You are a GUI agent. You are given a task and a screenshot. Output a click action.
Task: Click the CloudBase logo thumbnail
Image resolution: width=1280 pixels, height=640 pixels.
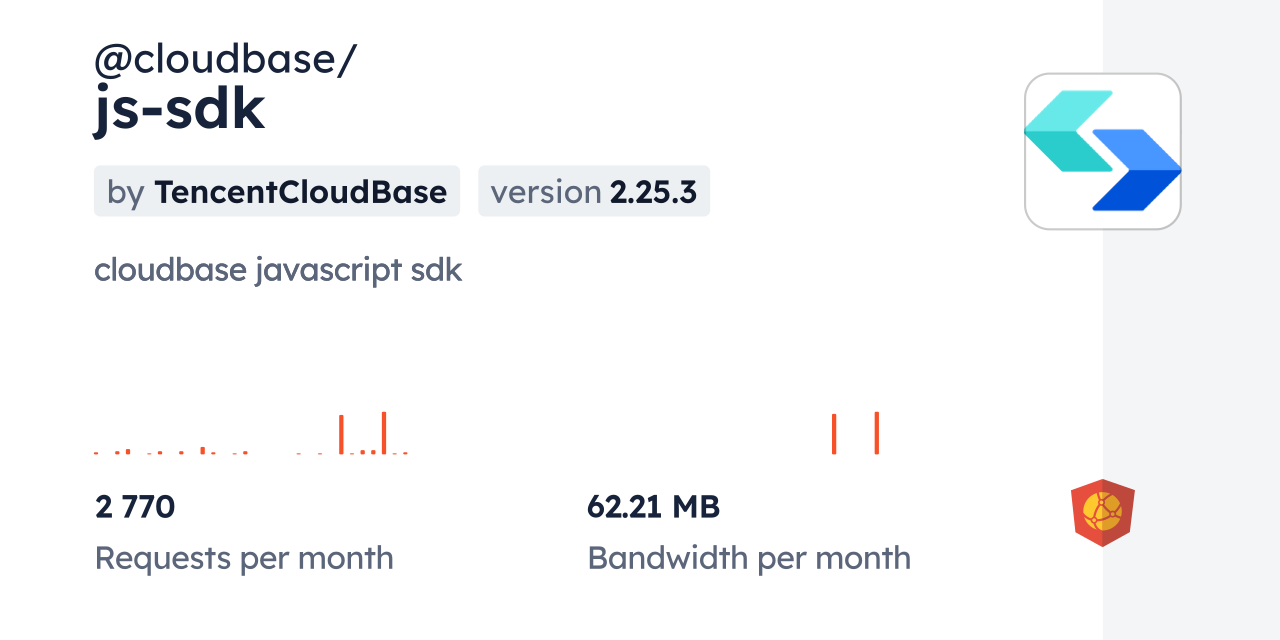click(1102, 151)
